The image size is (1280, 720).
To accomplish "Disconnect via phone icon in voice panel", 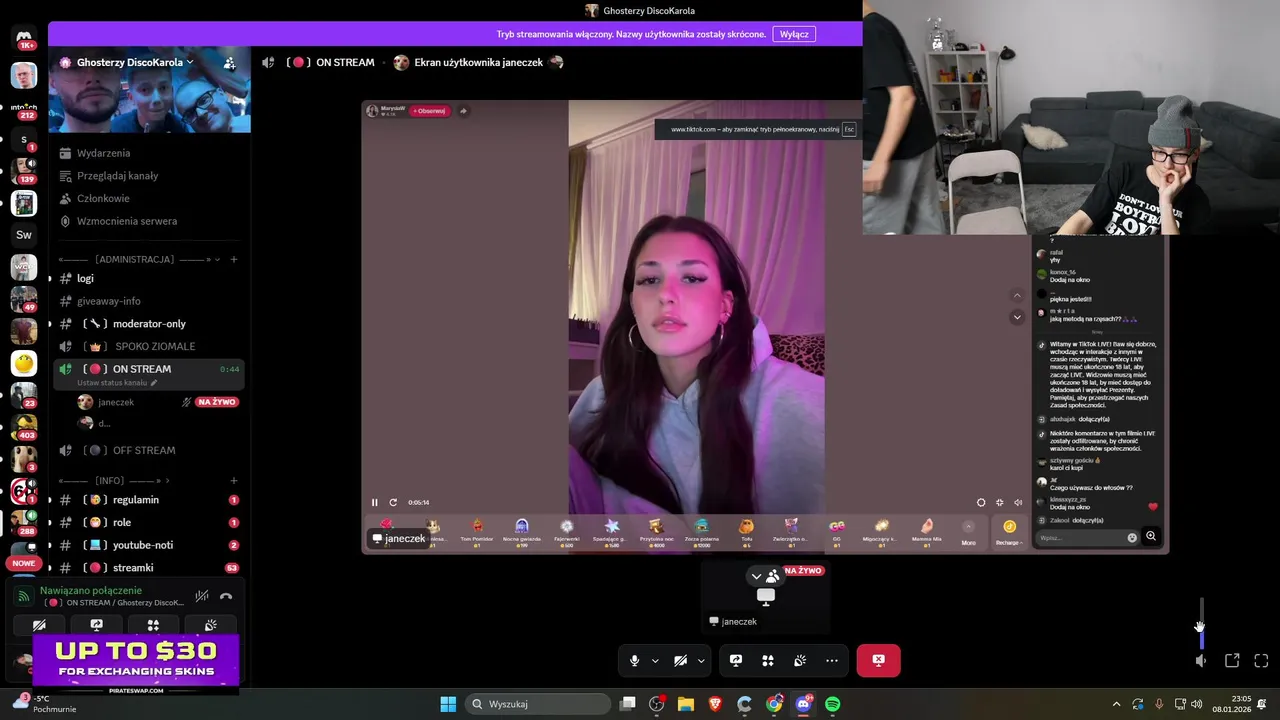I will pyautogui.click(x=226, y=596).
